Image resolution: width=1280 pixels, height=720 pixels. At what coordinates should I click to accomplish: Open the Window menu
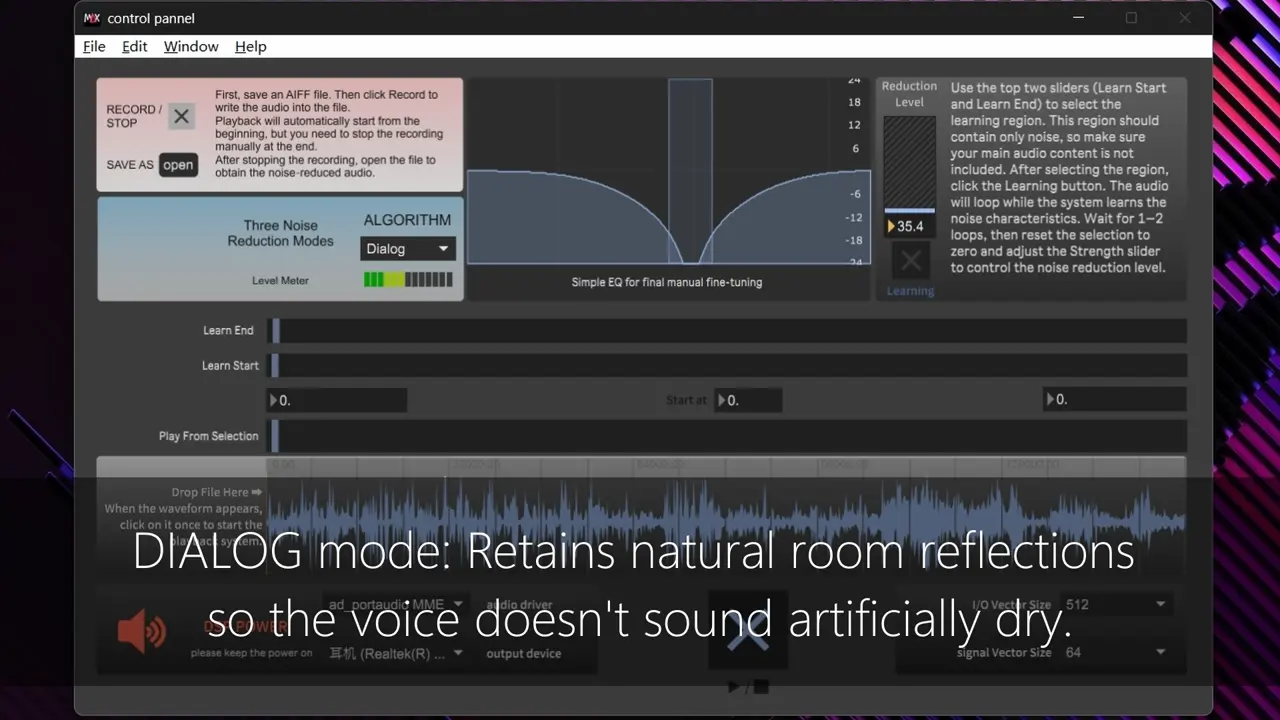click(x=191, y=46)
